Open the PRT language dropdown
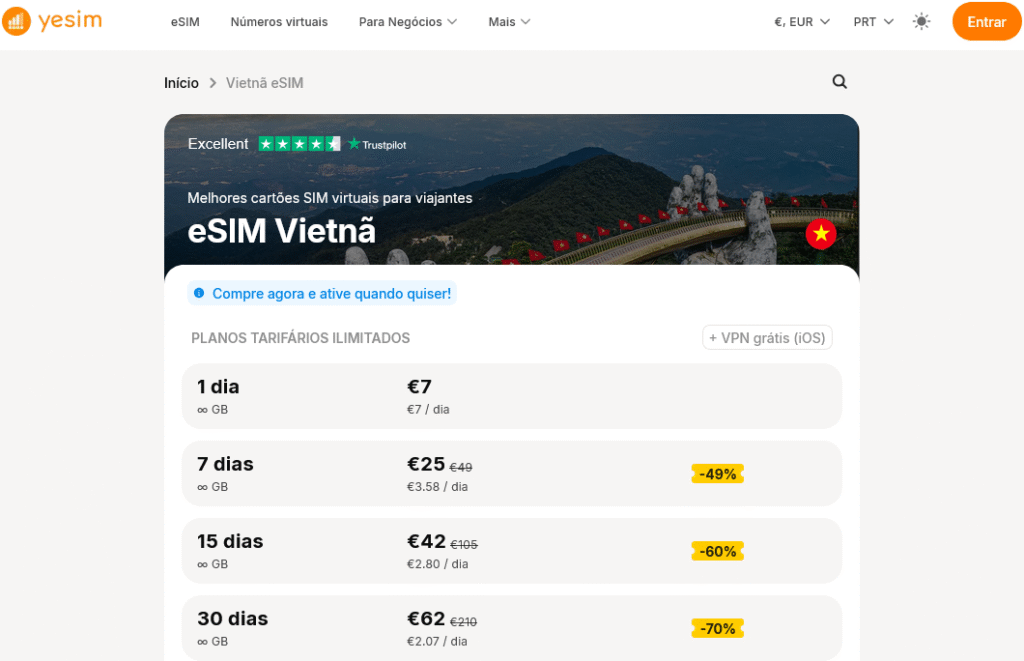Image resolution: width=1024 pixels, height=661 pixels. pos(871,21)
